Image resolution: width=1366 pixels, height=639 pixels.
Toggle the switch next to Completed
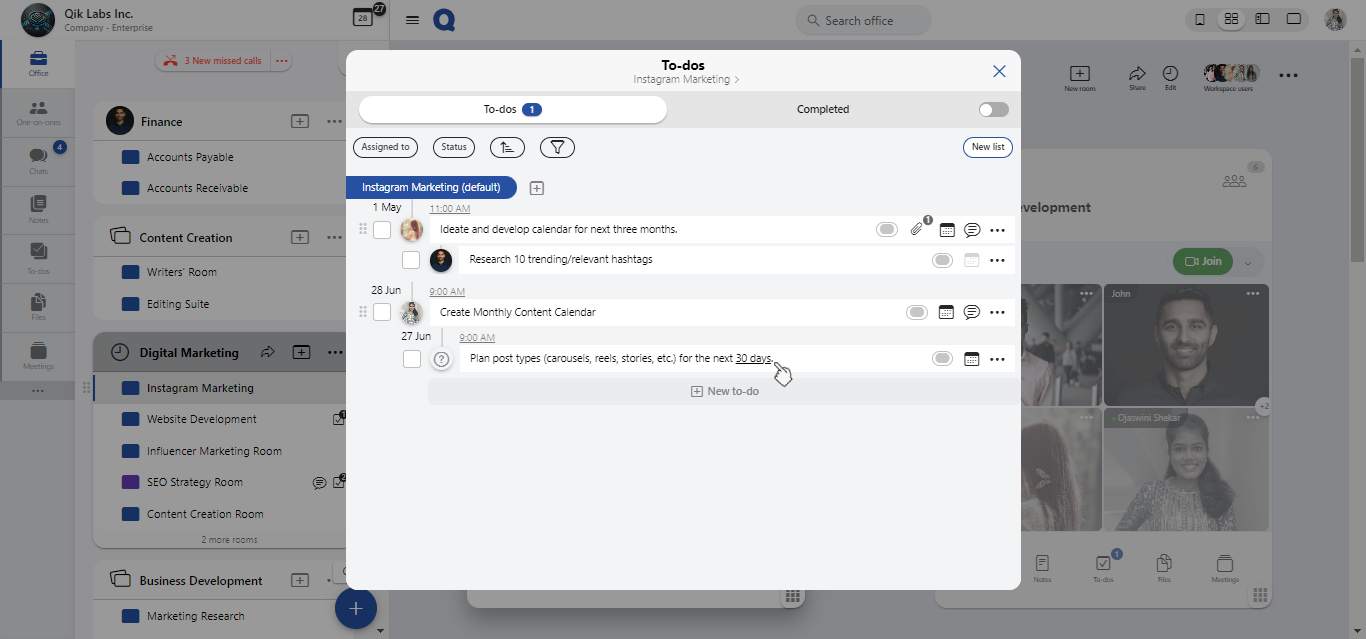(993, 110)
